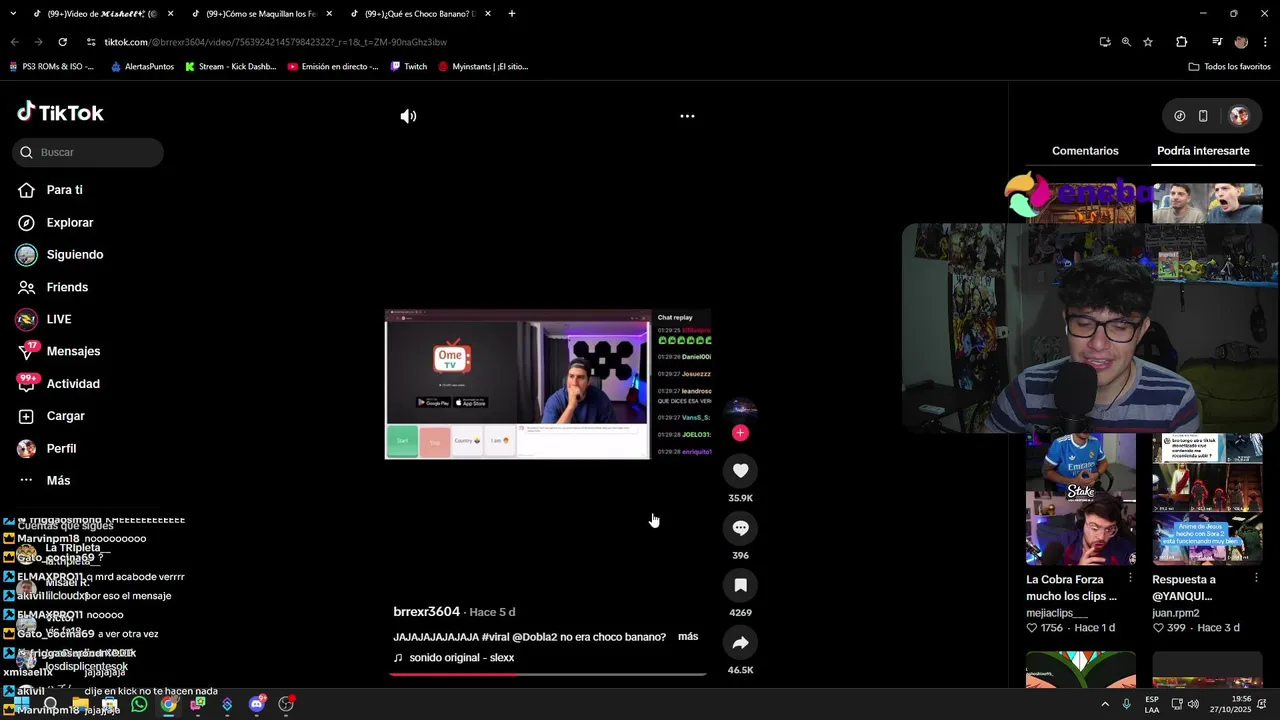This screenshot has height=720, width=1280.
Task: Open Mensajes inbox
Action: tap(73, 351)
